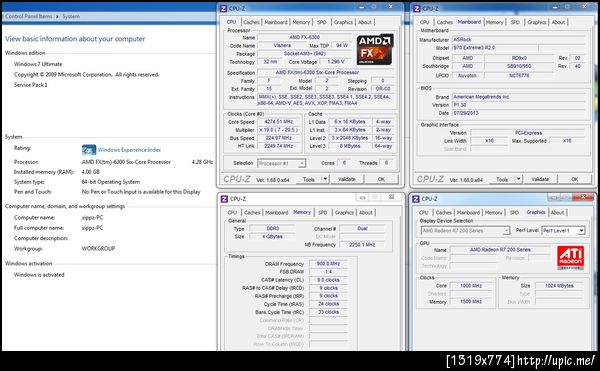Viewport: 600px width, 371px height.
Task: Click the Model value 970 Extreme3 R2.0
Action: 495,48
